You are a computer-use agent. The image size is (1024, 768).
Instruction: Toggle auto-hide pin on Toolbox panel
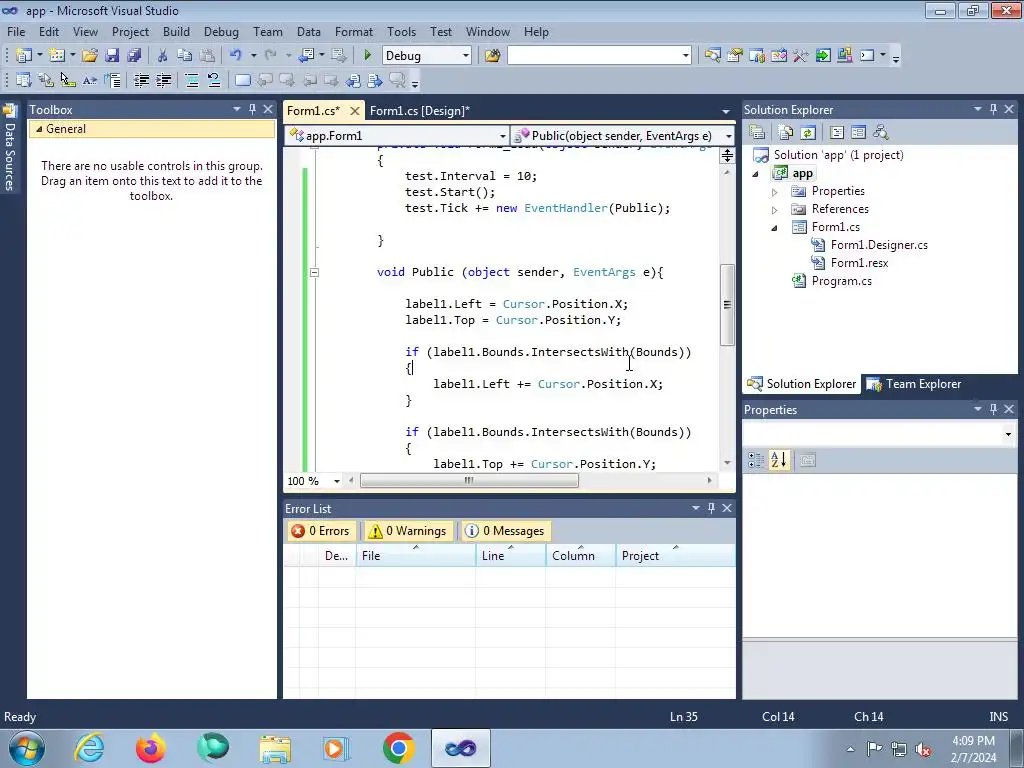(253, 110)
